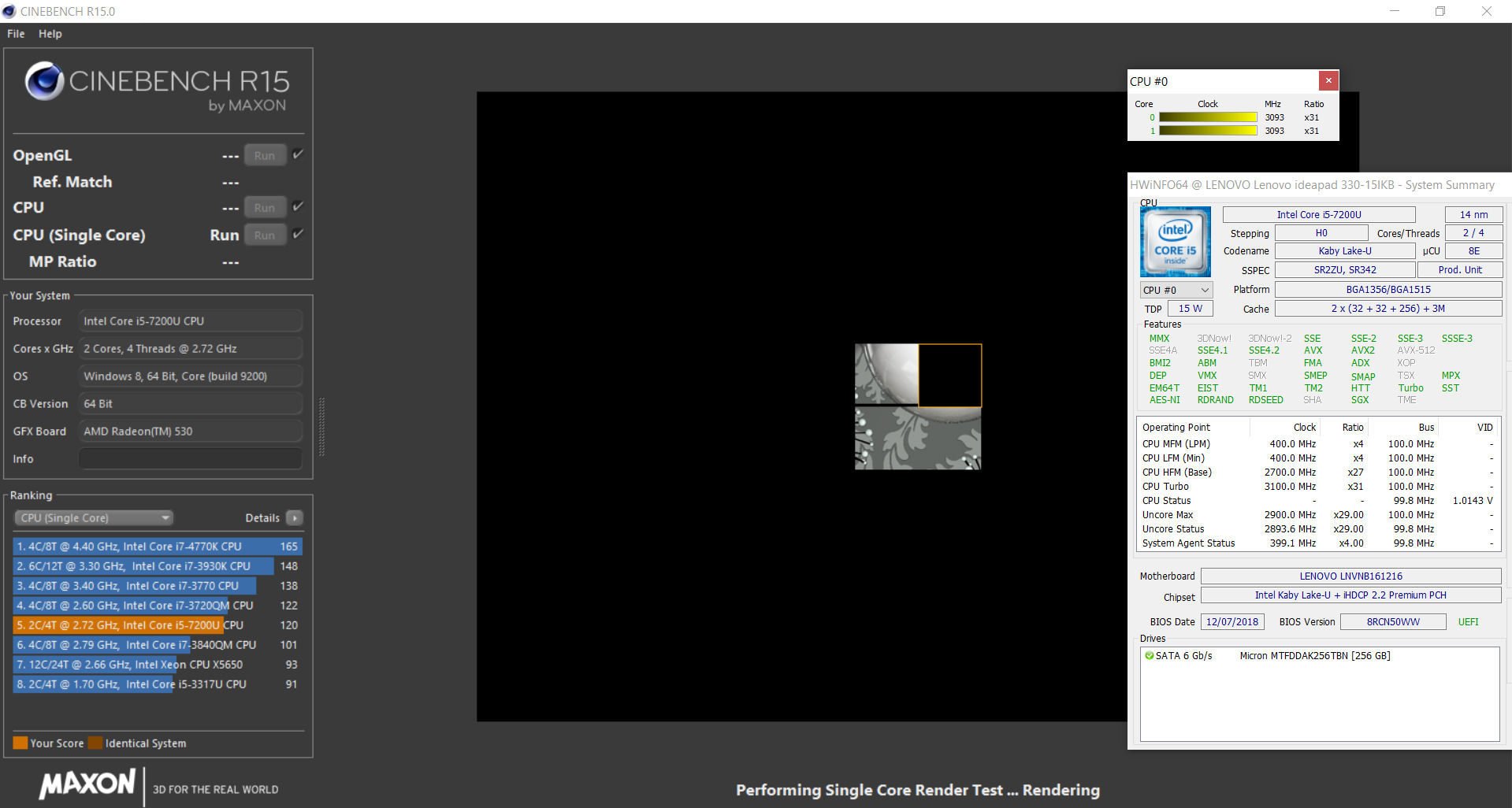Image resolution: width=1512 pixels, height=808 pixels.
Task: Click the BIOS Version 8RCN50WW field
Action: click(1393, 621)
